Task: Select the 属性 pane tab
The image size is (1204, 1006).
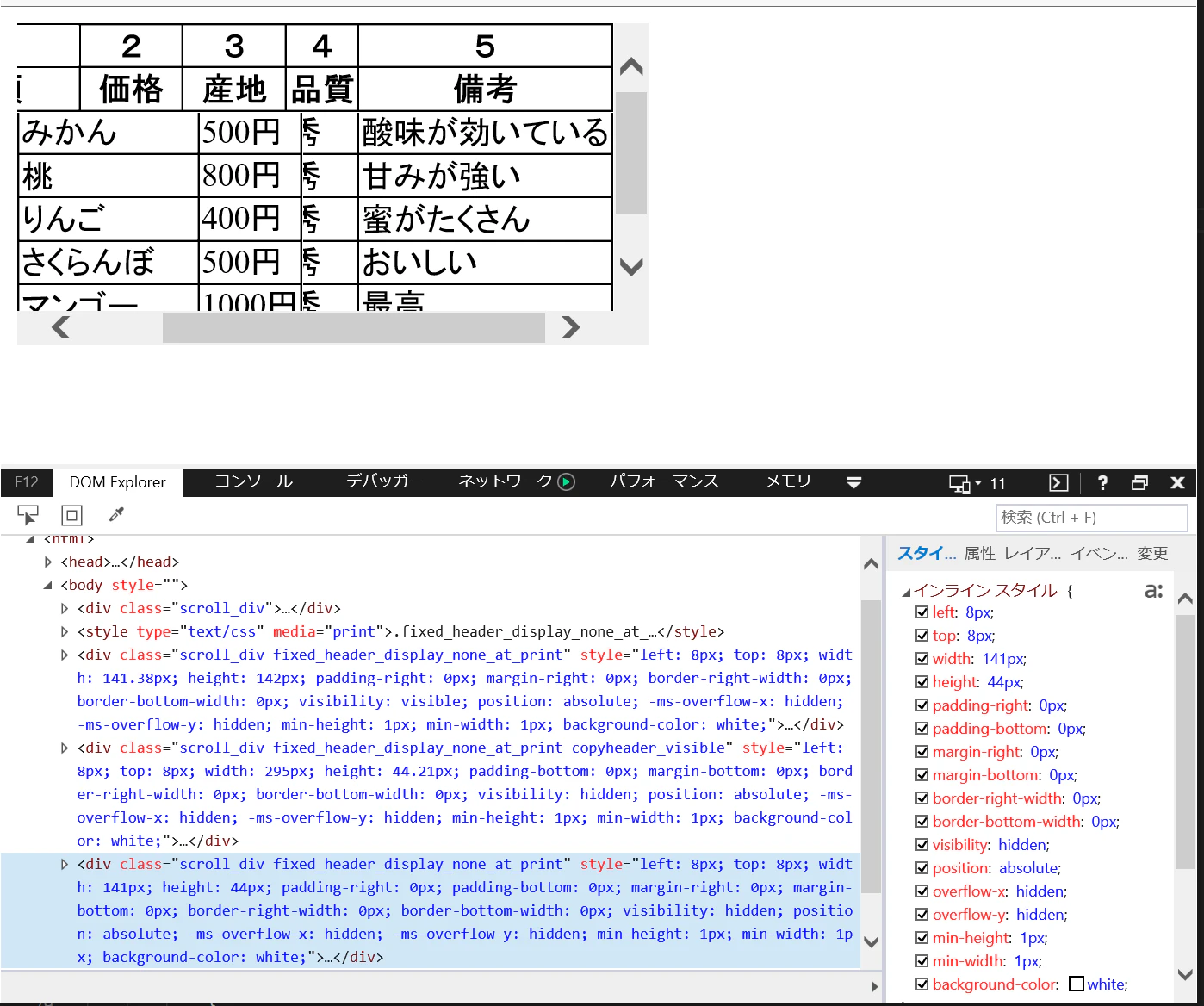Action: point(980,554)
